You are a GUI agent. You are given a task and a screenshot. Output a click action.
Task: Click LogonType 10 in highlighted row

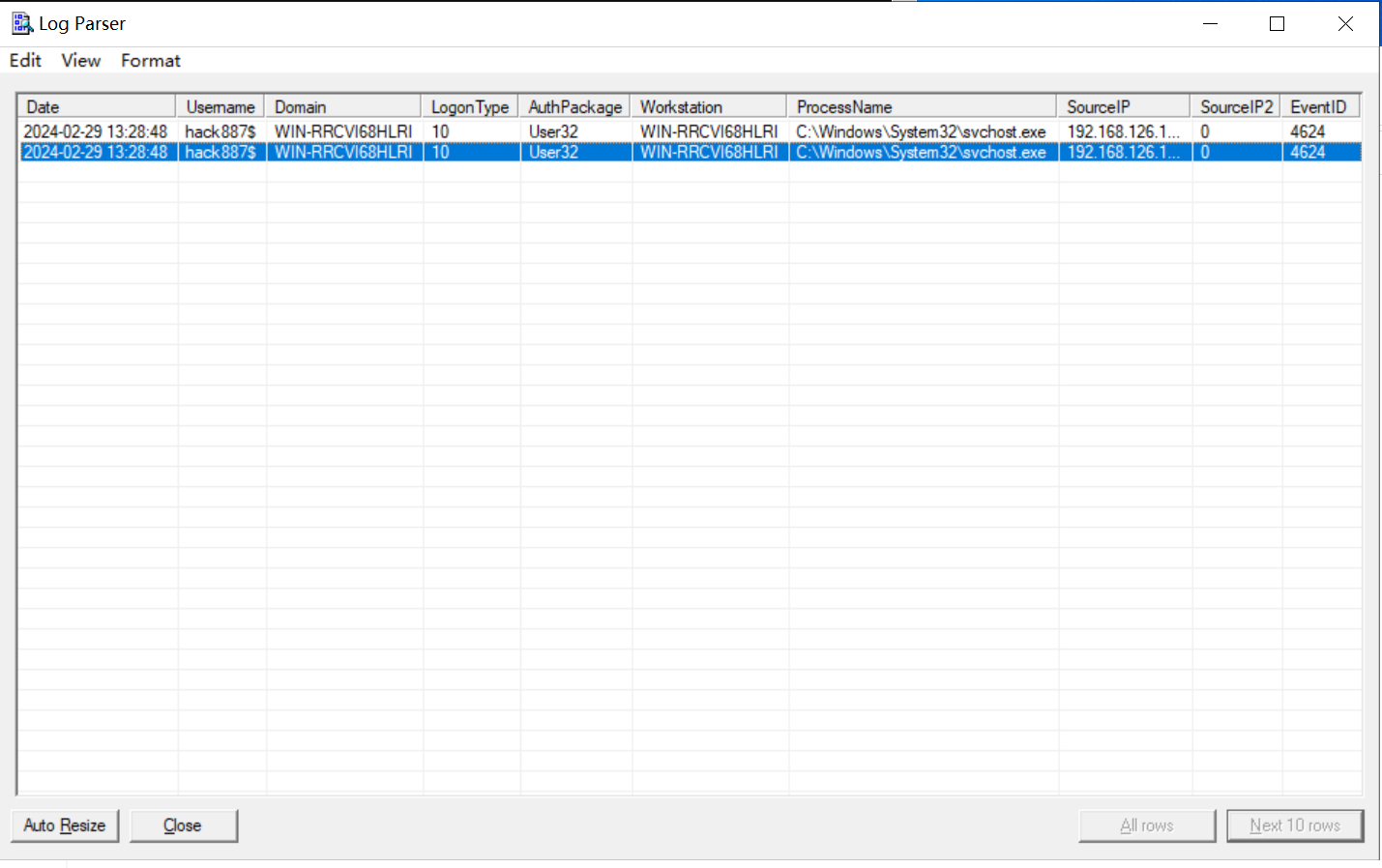click(440, 152)
